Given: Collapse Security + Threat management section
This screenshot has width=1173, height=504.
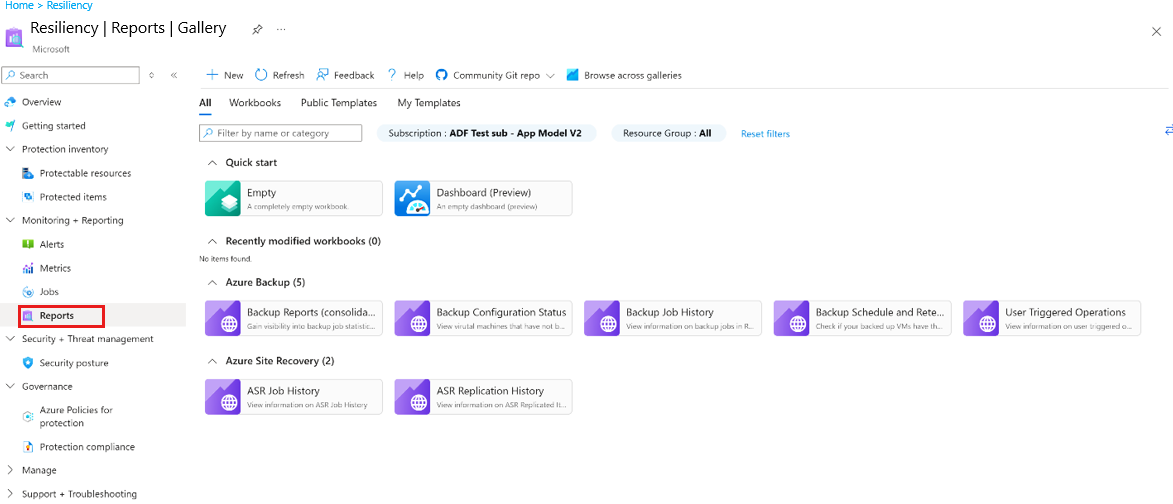Looking at the screenshot, I should pyautogui.click(x=10, y=339).
